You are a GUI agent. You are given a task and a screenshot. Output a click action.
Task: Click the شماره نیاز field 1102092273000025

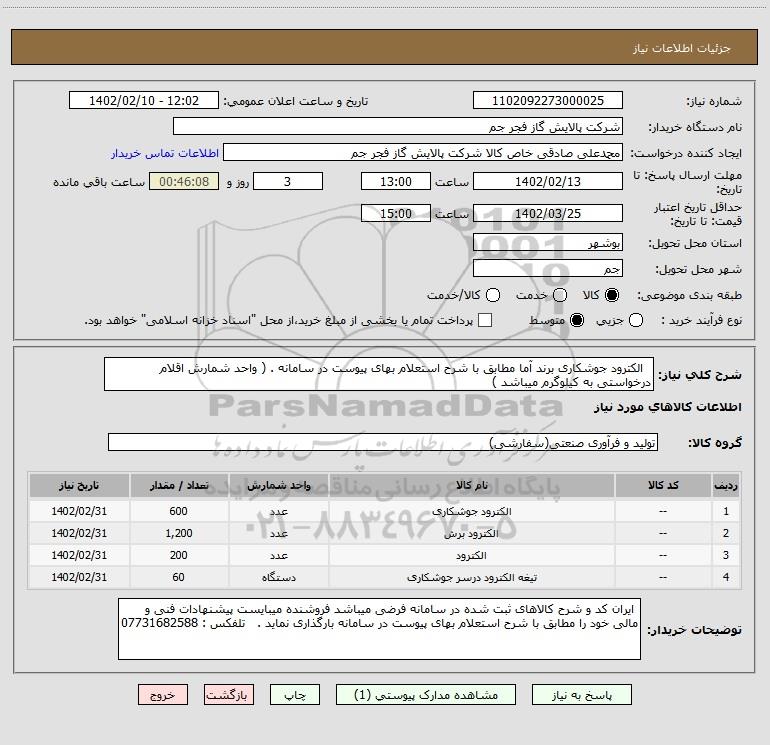click(548, 100)
